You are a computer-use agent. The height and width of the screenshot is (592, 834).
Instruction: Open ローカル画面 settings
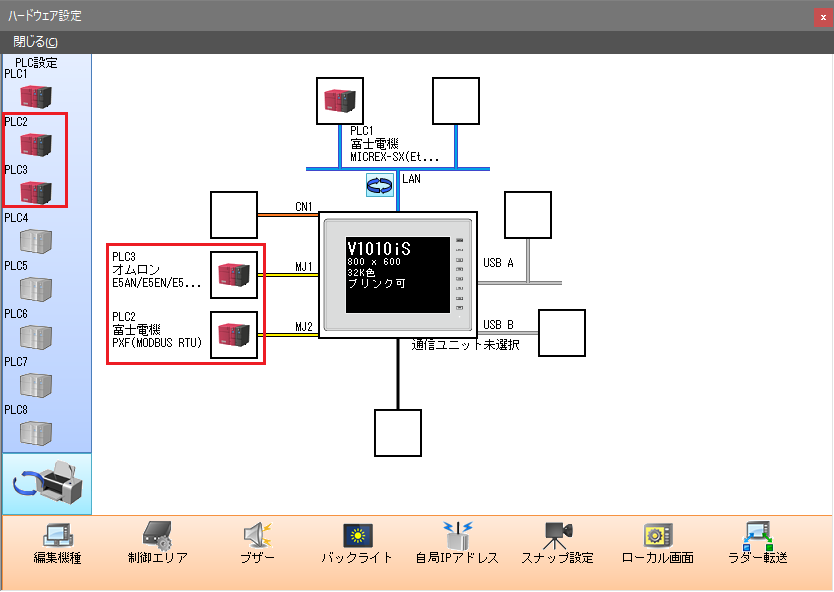(657, 543)
